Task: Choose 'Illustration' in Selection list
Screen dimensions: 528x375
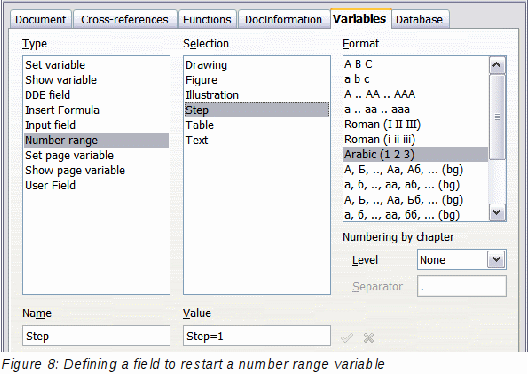Action: (x=257, y=95)
